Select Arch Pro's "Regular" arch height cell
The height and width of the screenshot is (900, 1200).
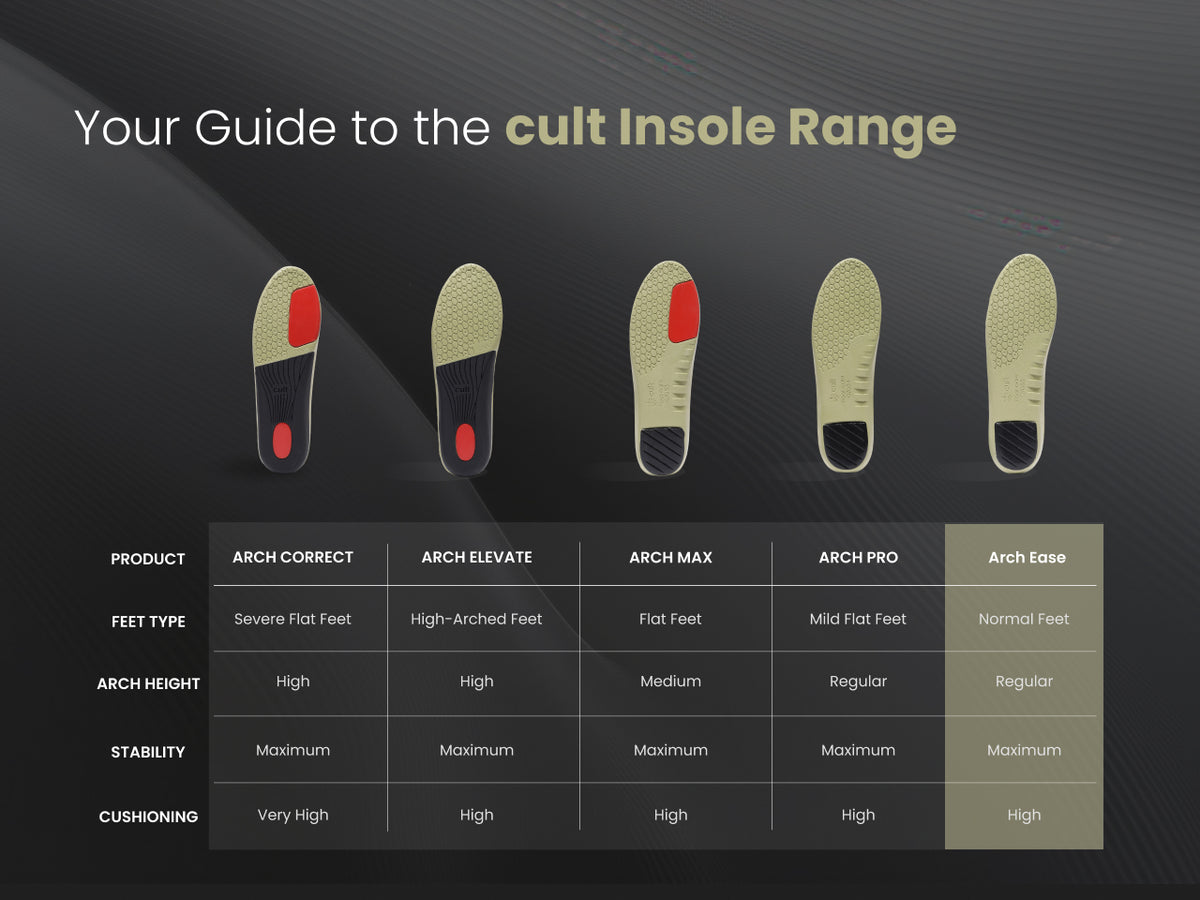(858, 681)
